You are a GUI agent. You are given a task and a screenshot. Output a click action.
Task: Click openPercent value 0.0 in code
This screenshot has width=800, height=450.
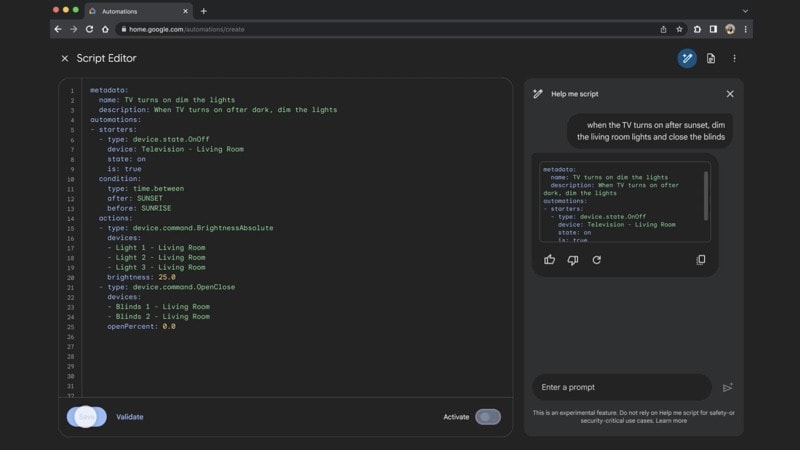169,327
